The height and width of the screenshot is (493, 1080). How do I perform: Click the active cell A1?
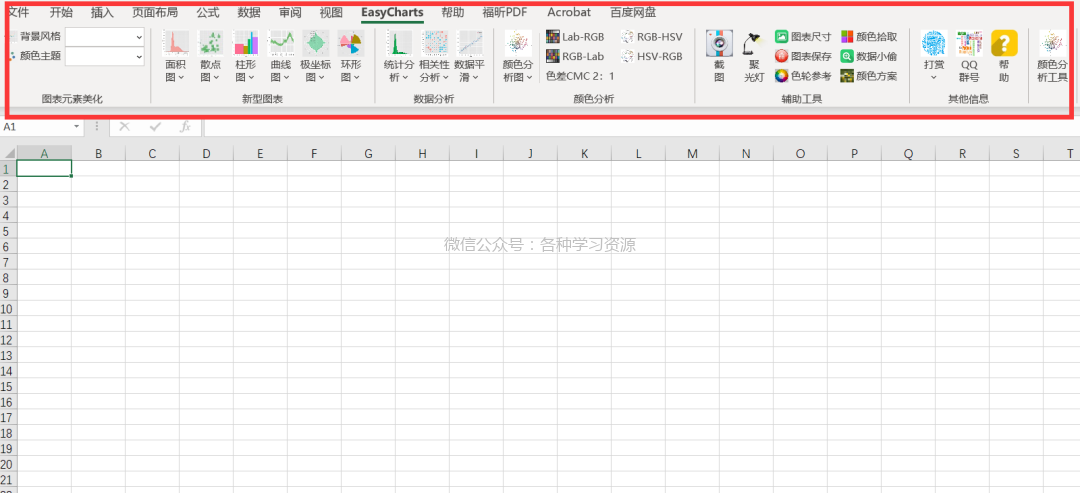[44, 169]
